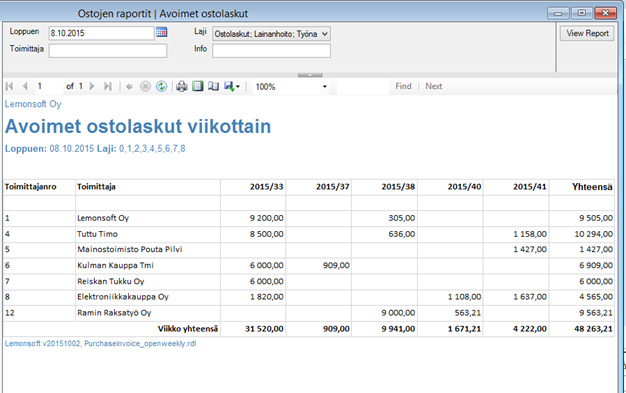Expand the Laji type dropdown
Screen dimensions: 626x393
click(x=325, y=34)
